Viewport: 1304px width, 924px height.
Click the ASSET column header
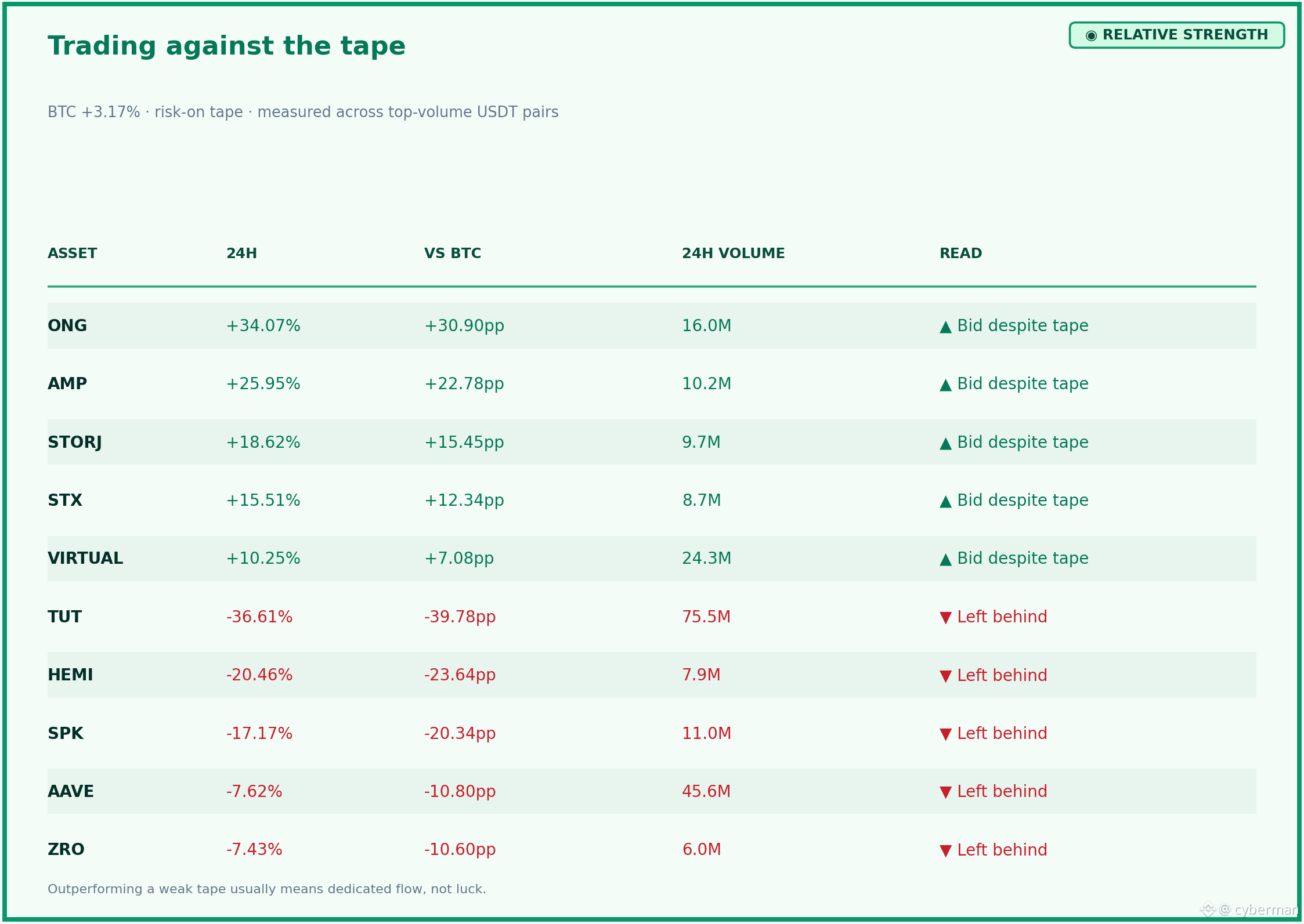tap(73, 253)
